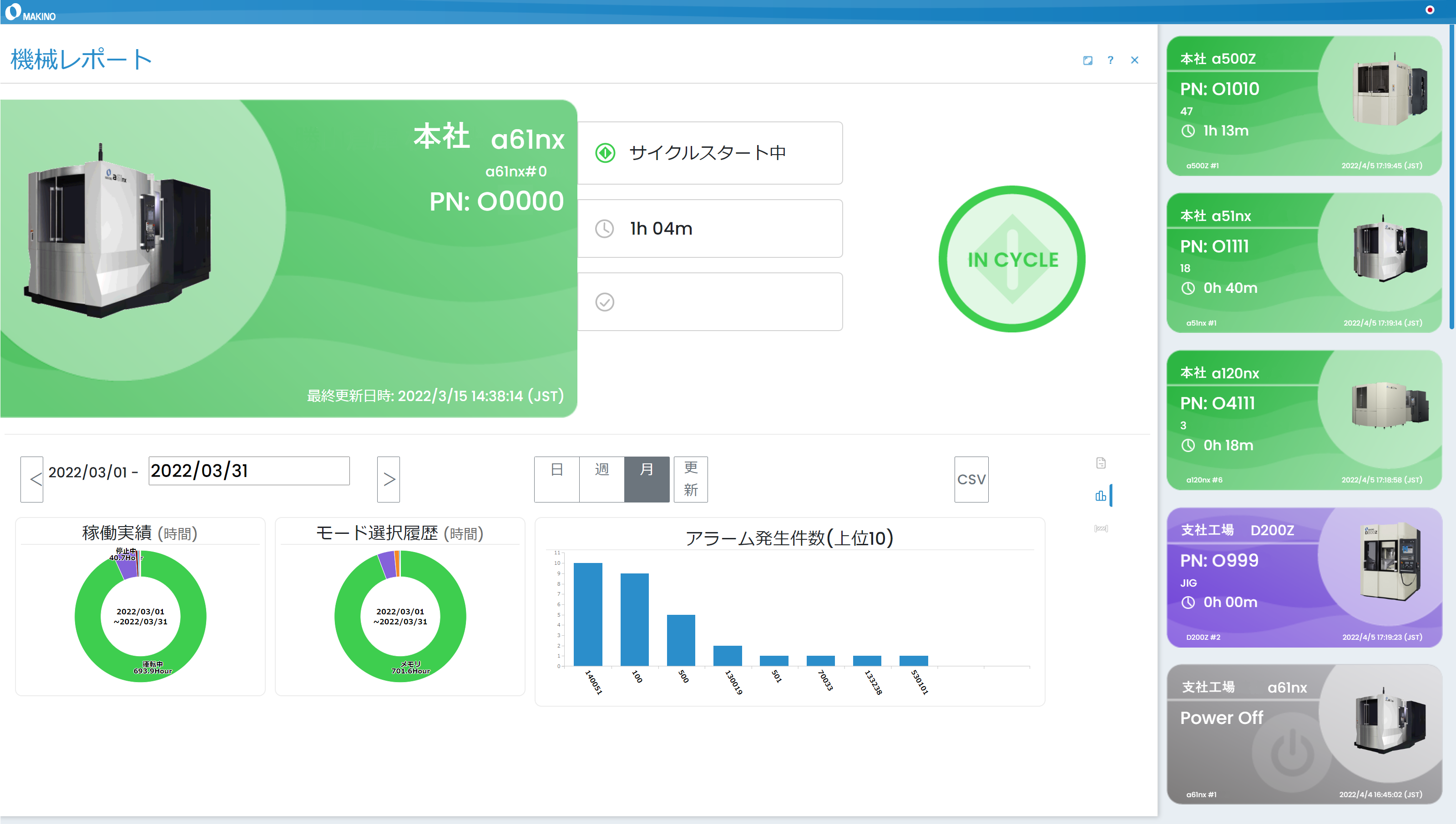The width and height of the screenshot is (1456, 824).
Task: Click the サイクルスタート中 status text
Action: pyautogui.click(x=708, y=153)
